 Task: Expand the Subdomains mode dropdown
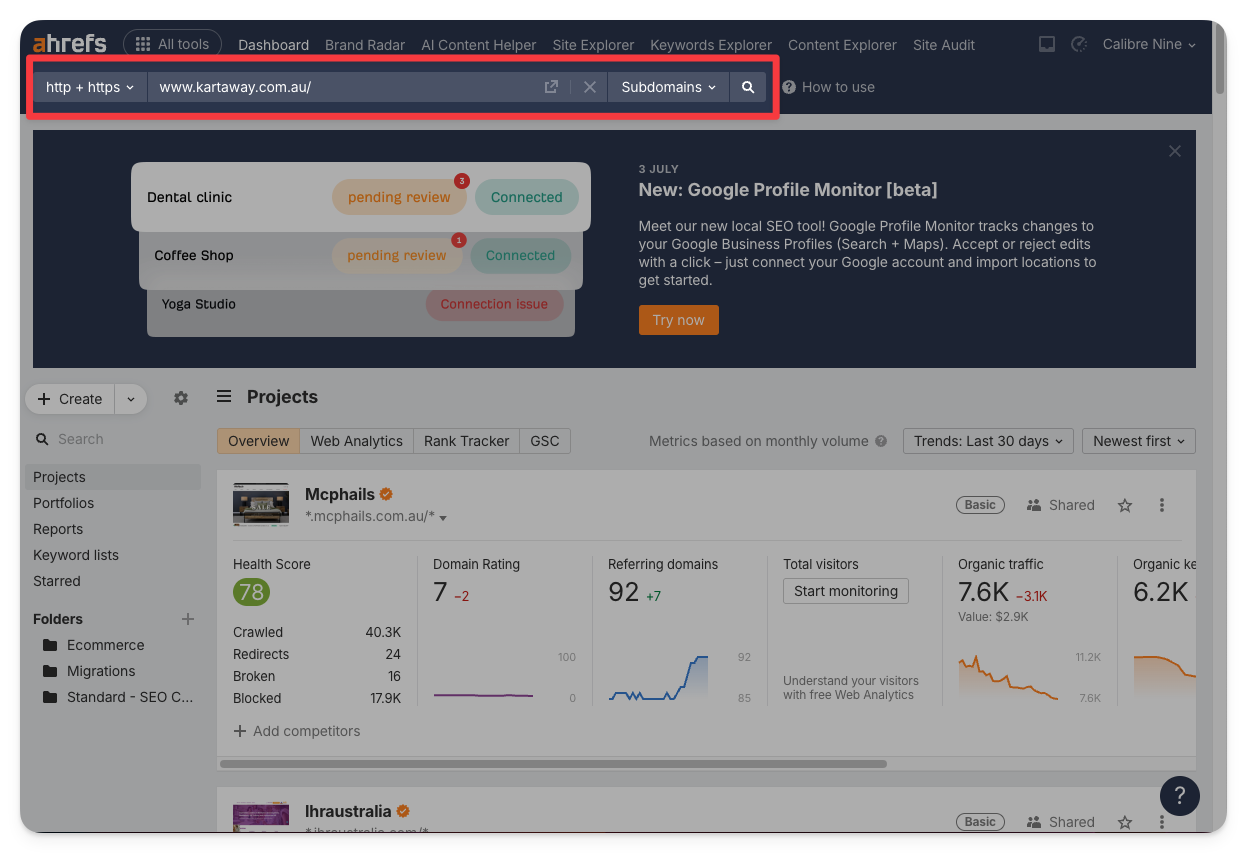click(x=668, y=87)
